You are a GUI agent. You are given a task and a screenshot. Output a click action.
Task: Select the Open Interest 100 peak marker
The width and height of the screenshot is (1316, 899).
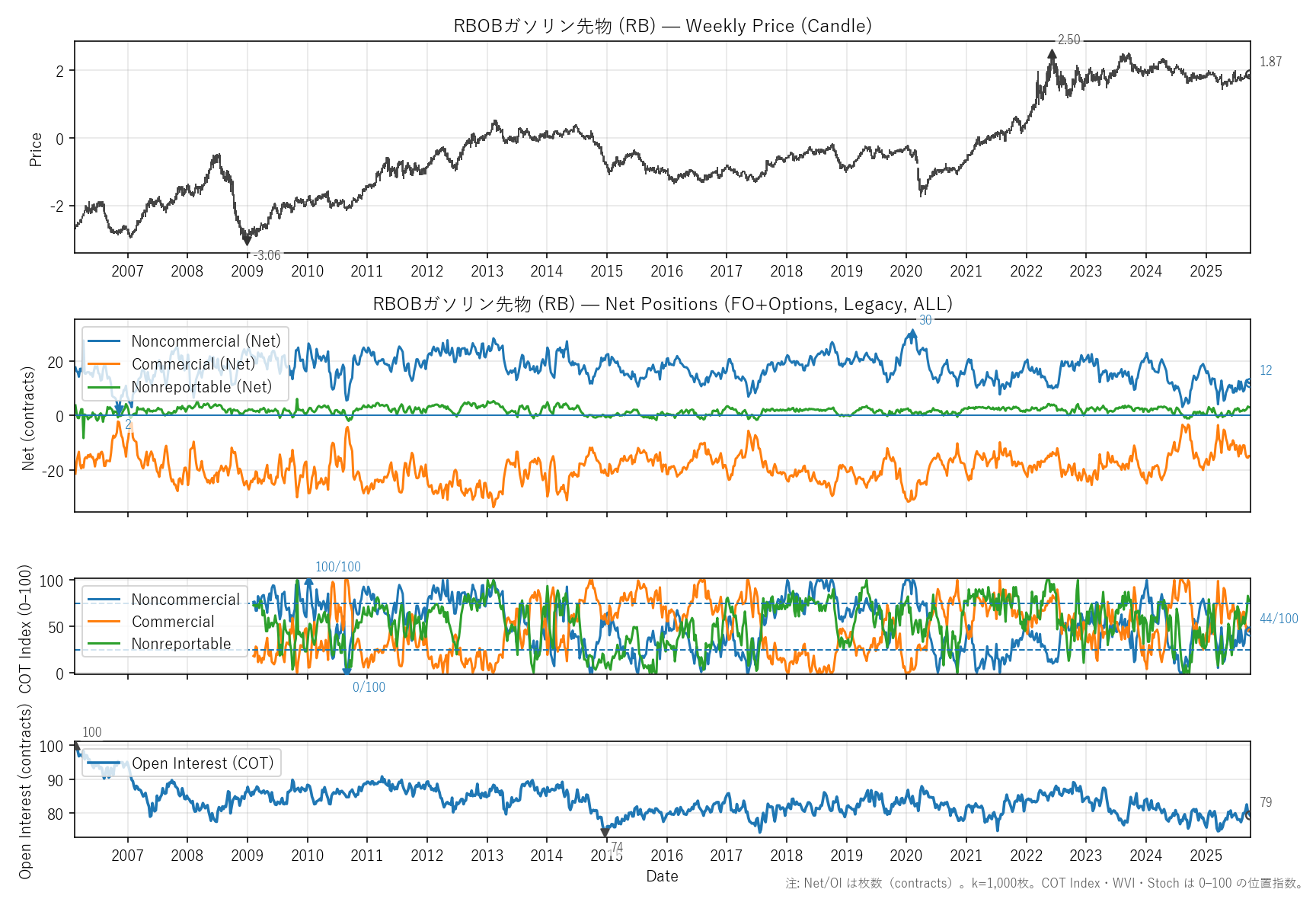(x=76, y=747)
